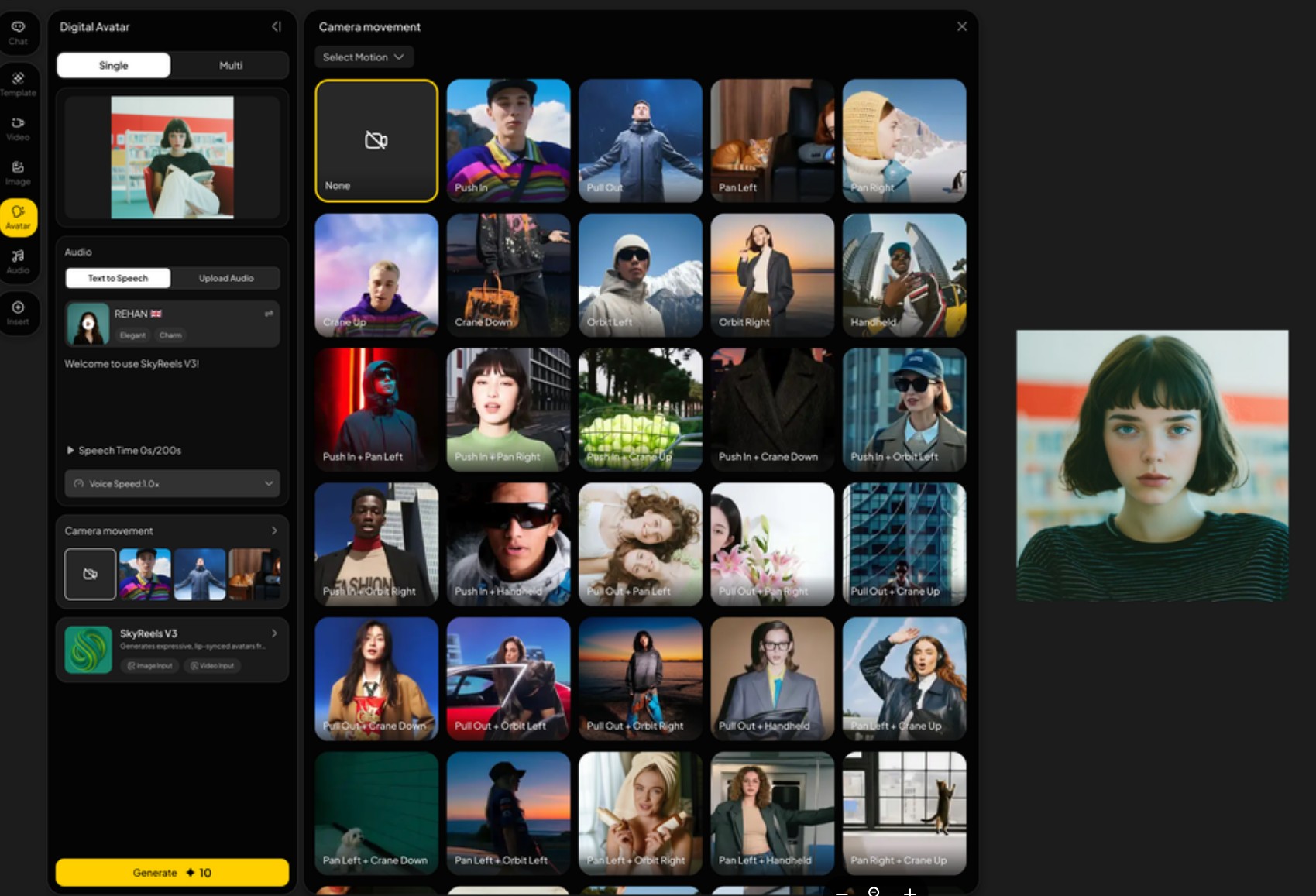Select the Avatar tool in the sidebar
1316x896 pixels.
(x=19, y=218)
